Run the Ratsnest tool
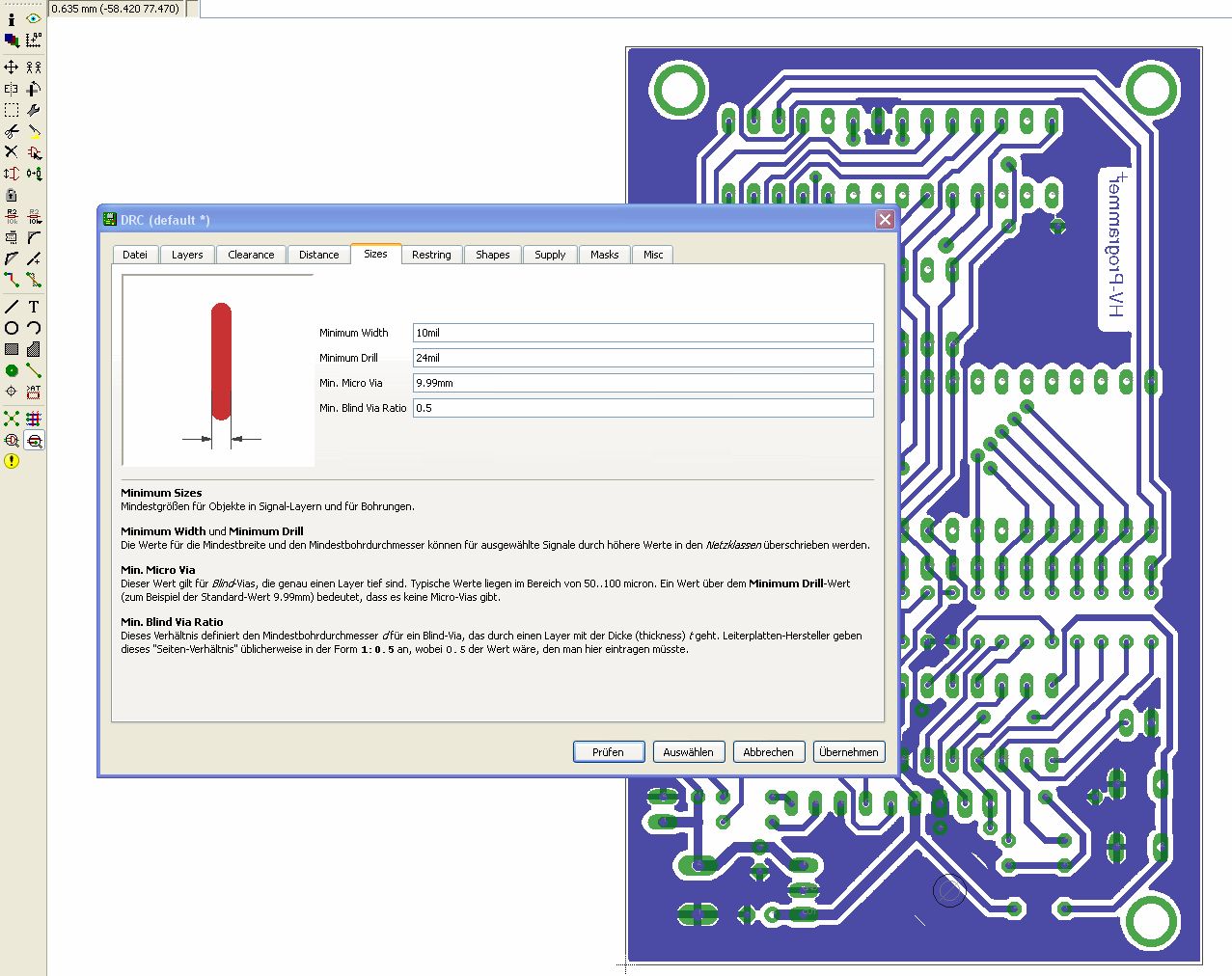 (12, 419)
